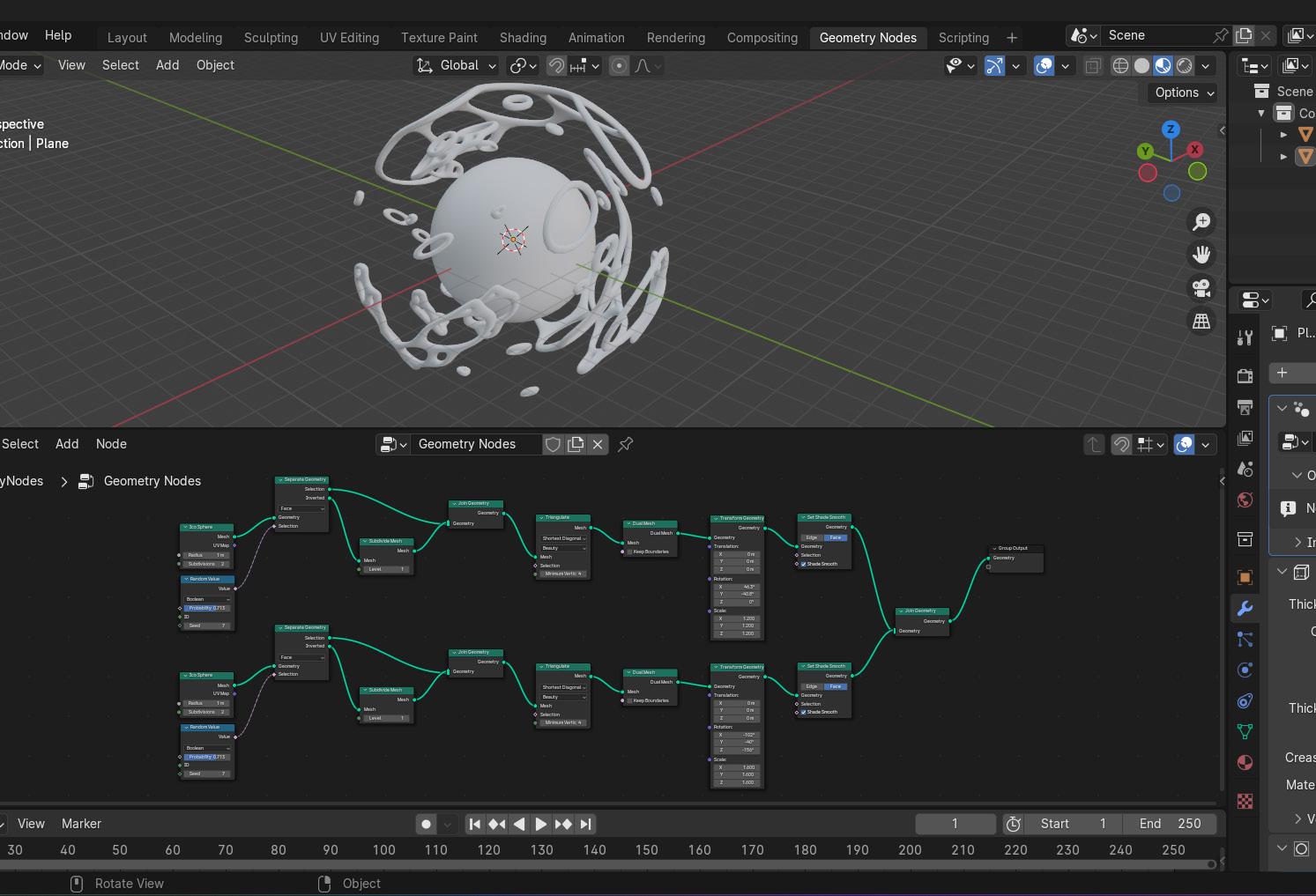Open the Output properties tab

pos(1245,407)
